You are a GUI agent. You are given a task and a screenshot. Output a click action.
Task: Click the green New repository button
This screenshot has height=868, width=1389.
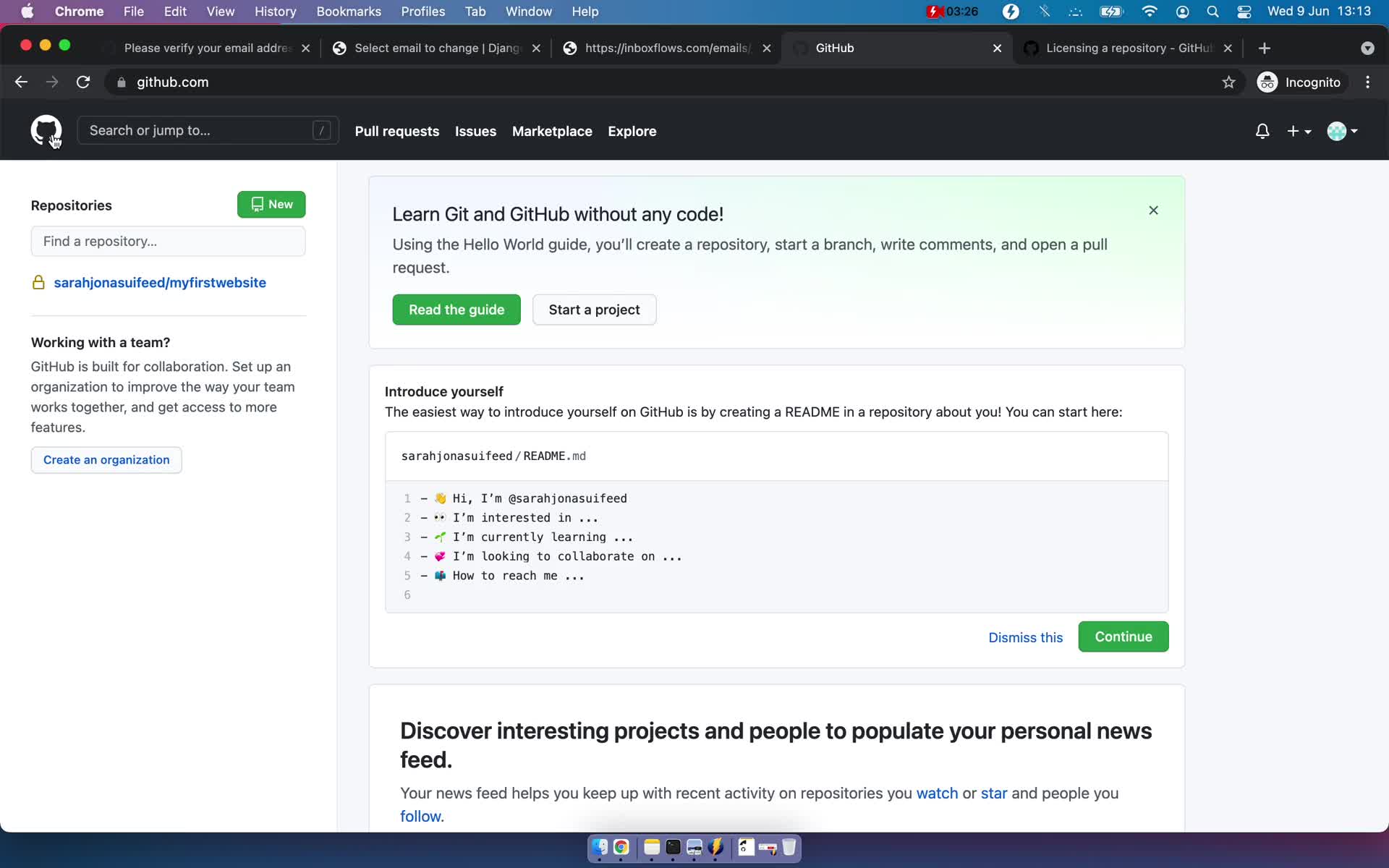[271, 205]
